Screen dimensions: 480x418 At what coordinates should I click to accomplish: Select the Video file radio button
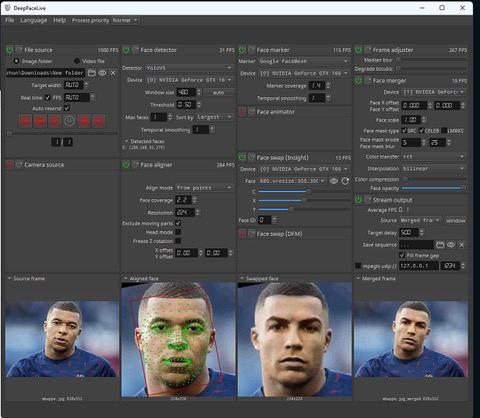click(x=77, y=61)
